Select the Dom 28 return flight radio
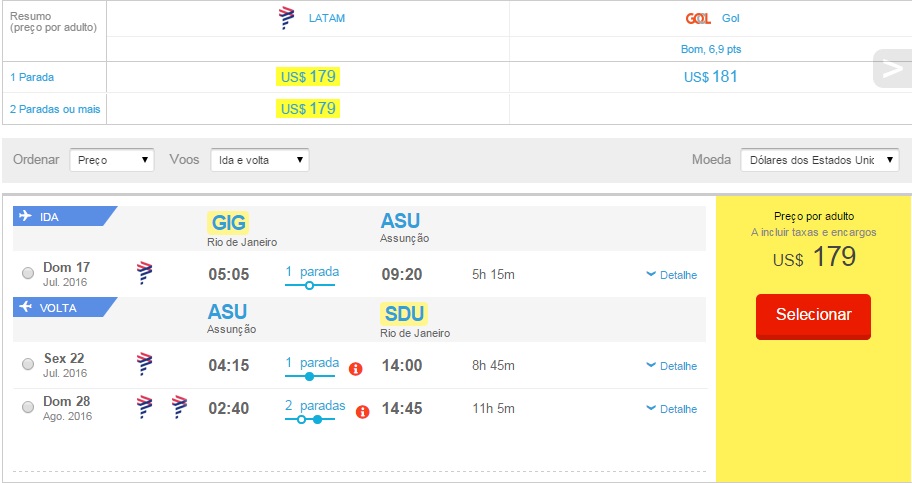 27,408
